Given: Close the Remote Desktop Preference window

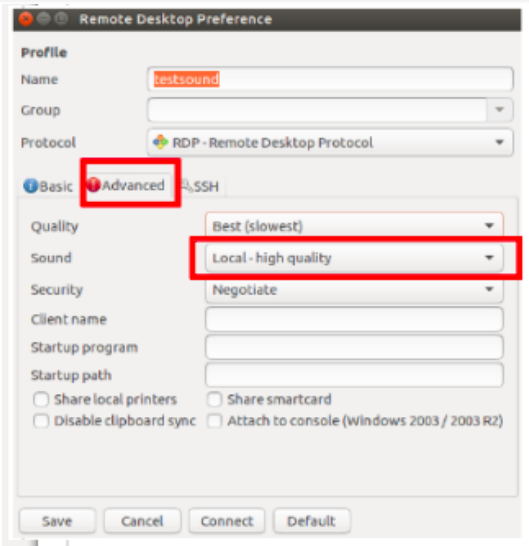Looking at the screenshot, I should pos(25,19).
